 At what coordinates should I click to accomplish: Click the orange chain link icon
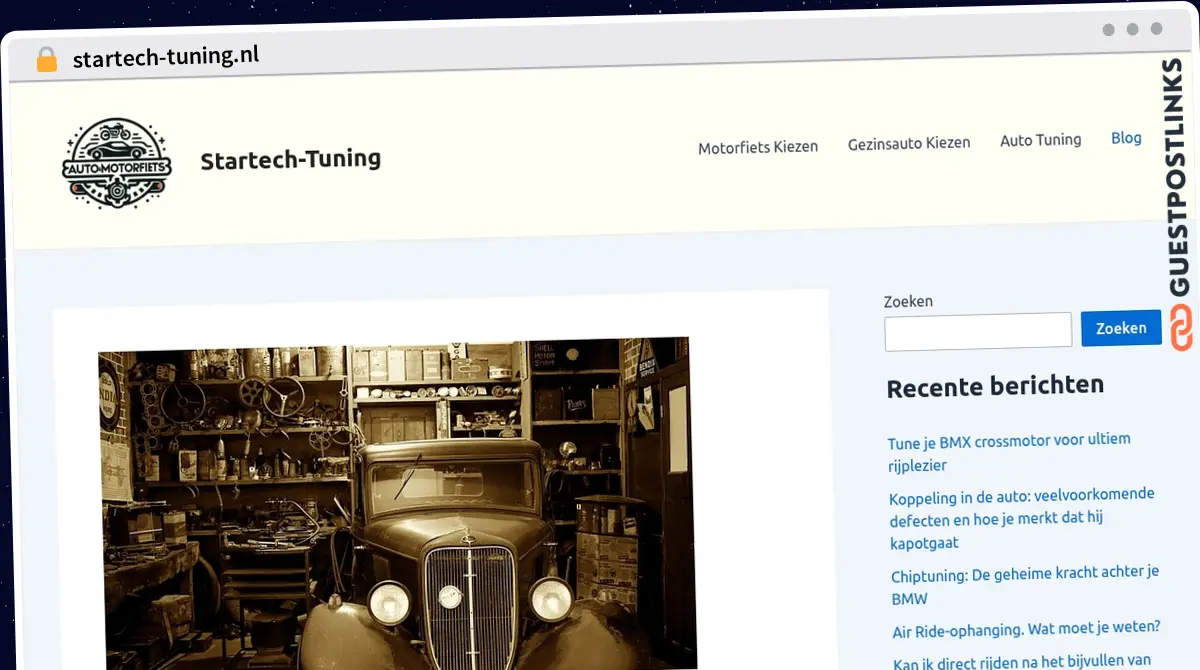pyautogui.click(x=1181, y=329)
